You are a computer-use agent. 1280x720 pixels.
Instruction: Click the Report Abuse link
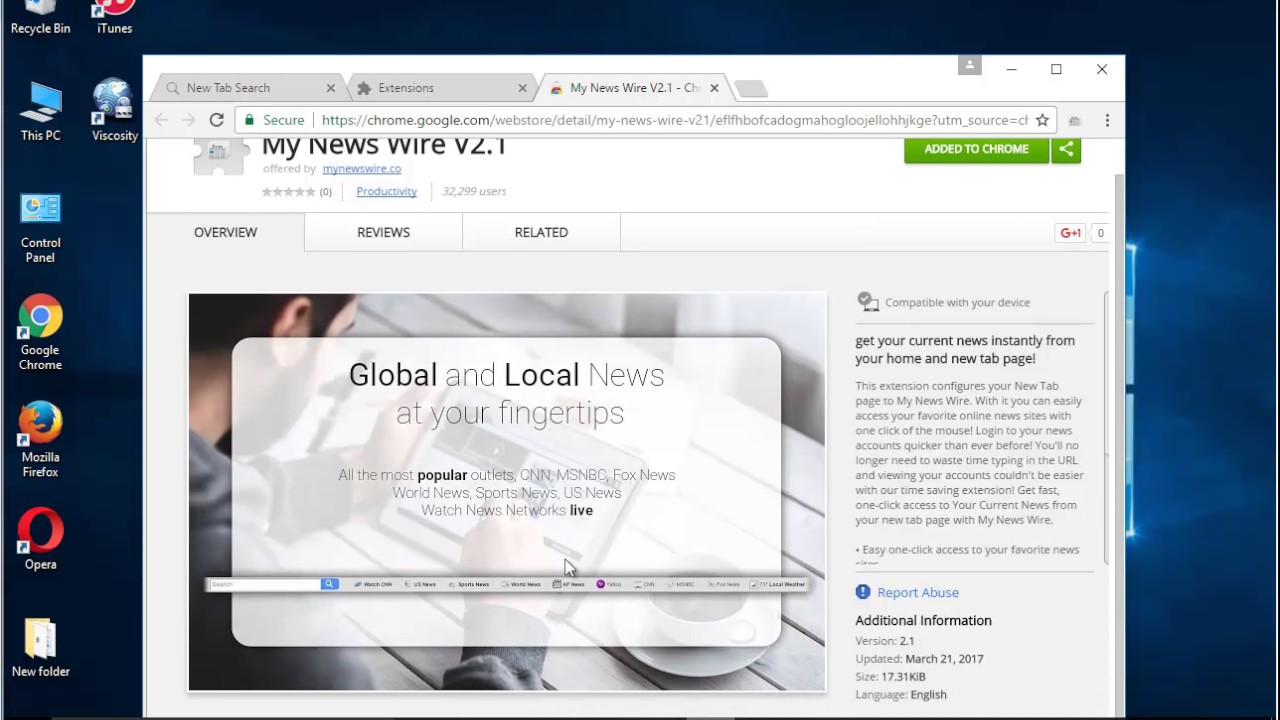click(917, 592)
